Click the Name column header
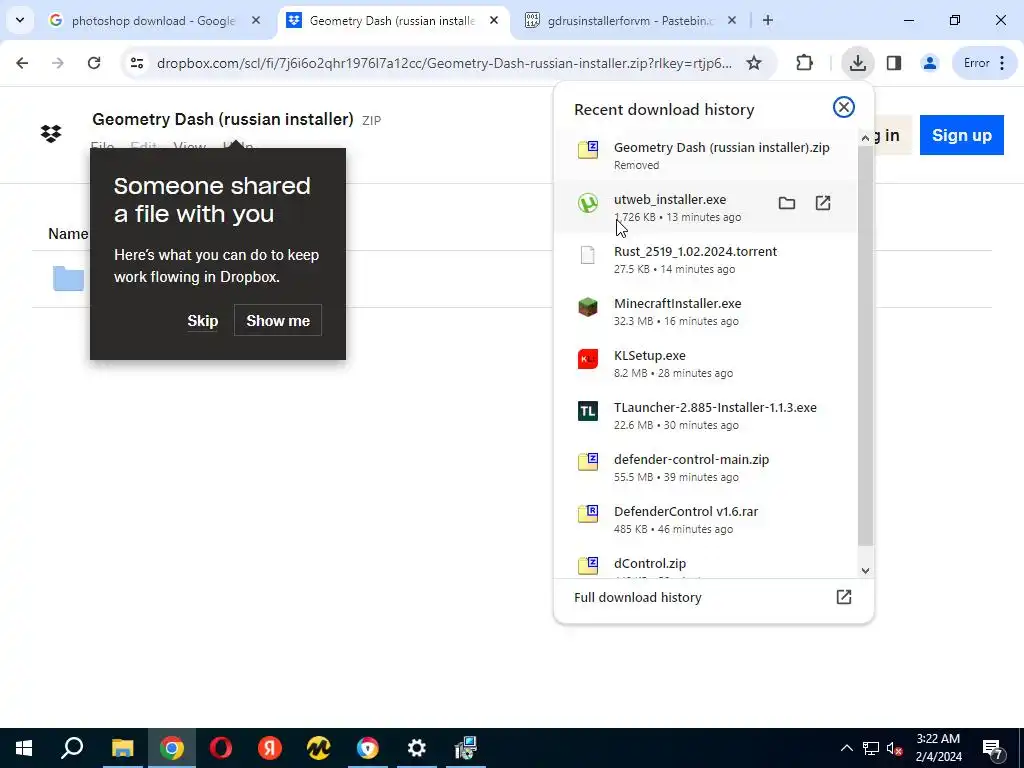Viewport: 1024px width, 768px height. (68, 234)
